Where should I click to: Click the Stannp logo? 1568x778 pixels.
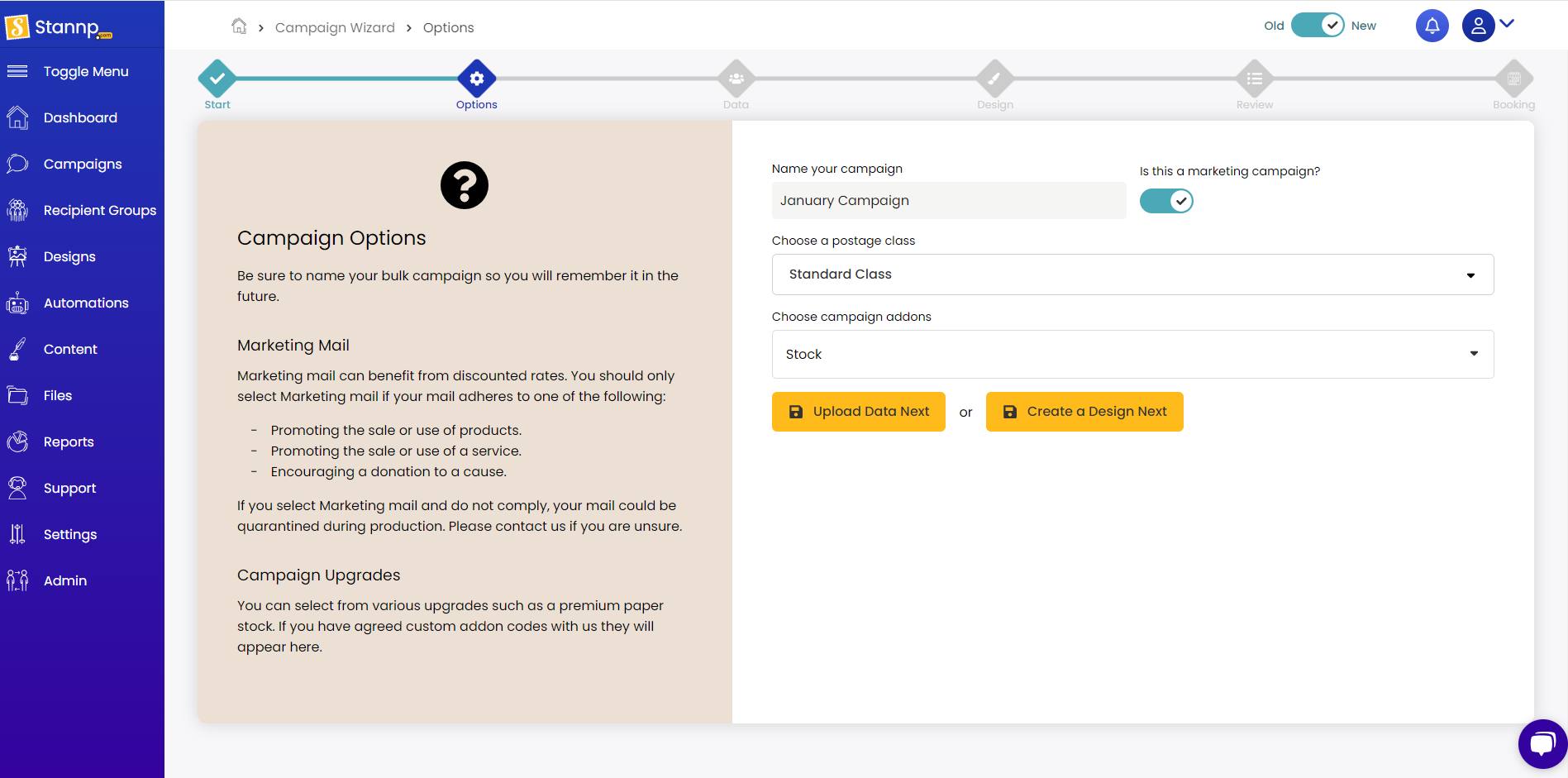click(x=59, y=27)
